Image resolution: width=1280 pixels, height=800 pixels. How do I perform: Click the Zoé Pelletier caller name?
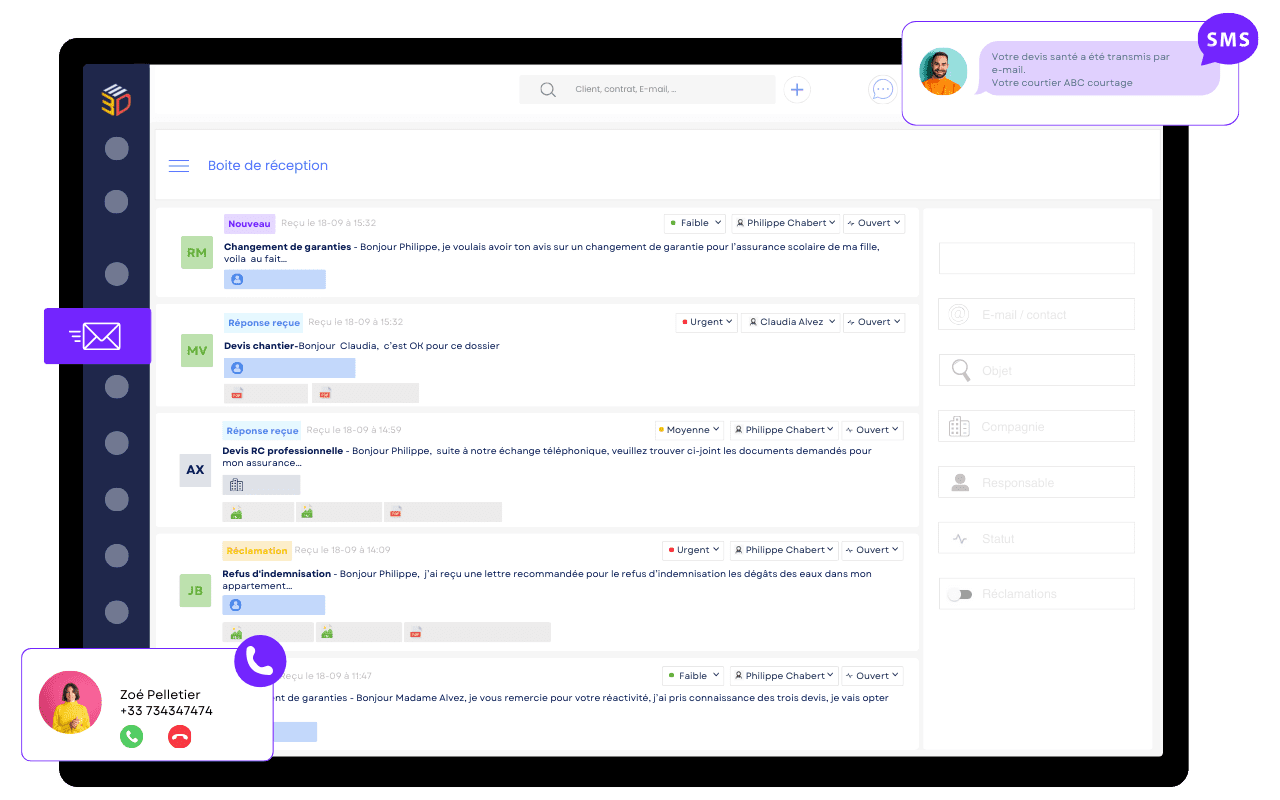(160, 694)
